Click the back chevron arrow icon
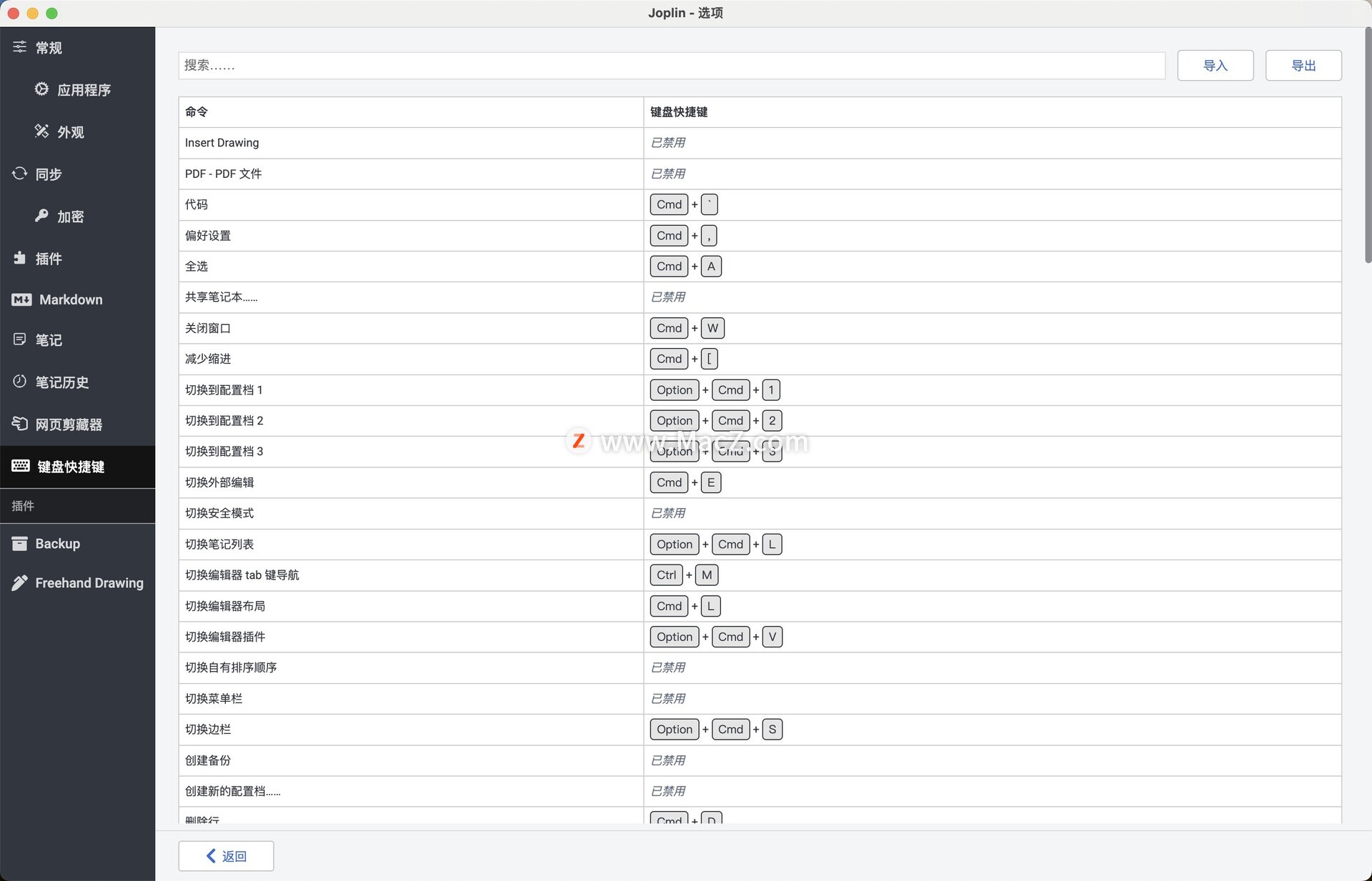Image resolution: width=1372 pixels, height=881 pixels. coord(211,856)
